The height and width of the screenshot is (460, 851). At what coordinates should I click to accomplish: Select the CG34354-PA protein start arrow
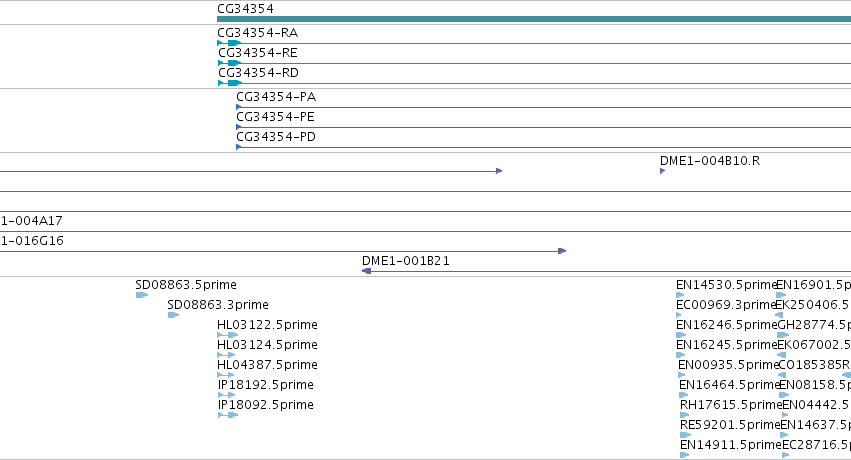click(x=239, y=107)
